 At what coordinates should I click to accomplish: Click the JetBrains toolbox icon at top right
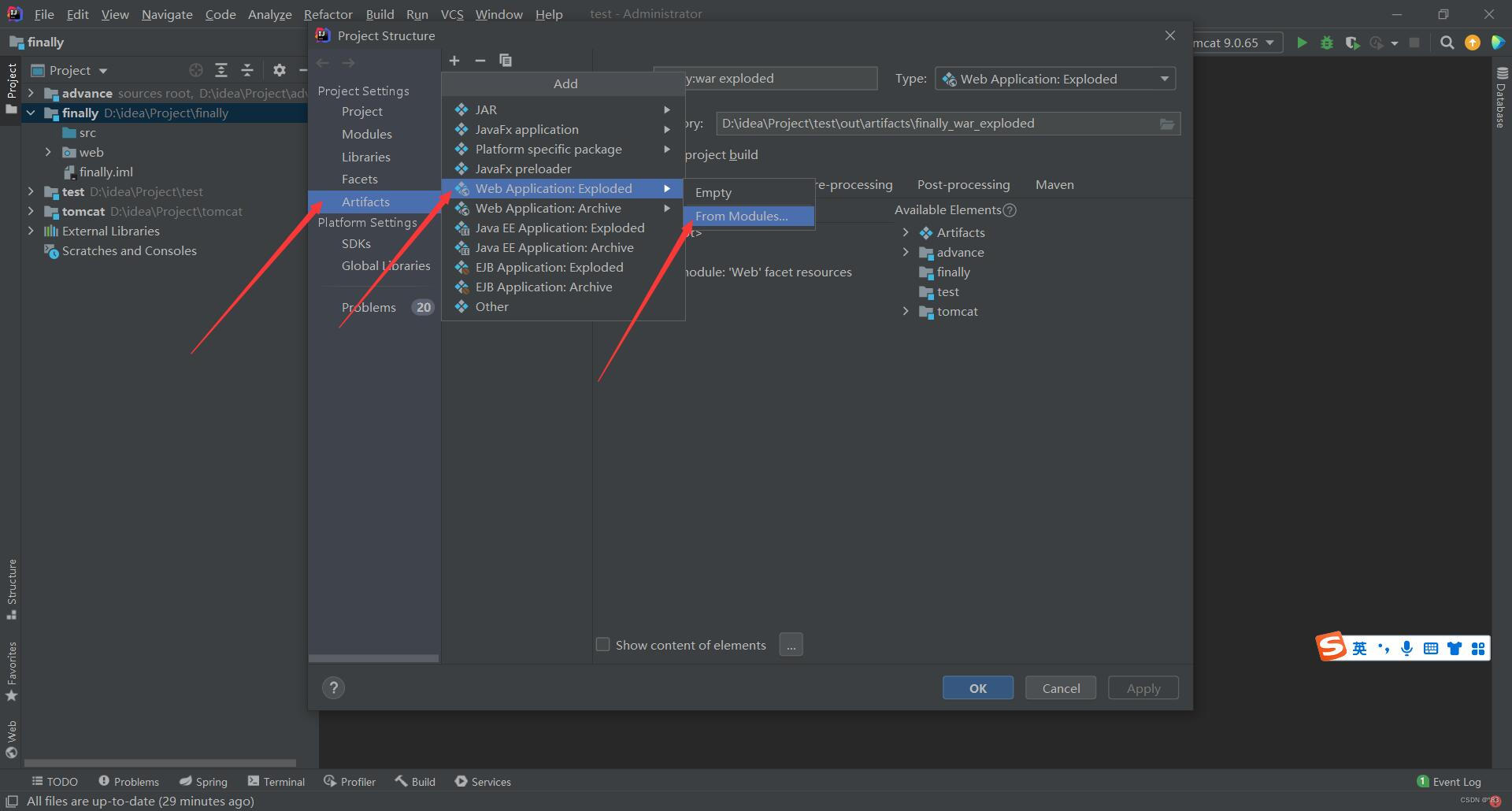coord(1498,43)
